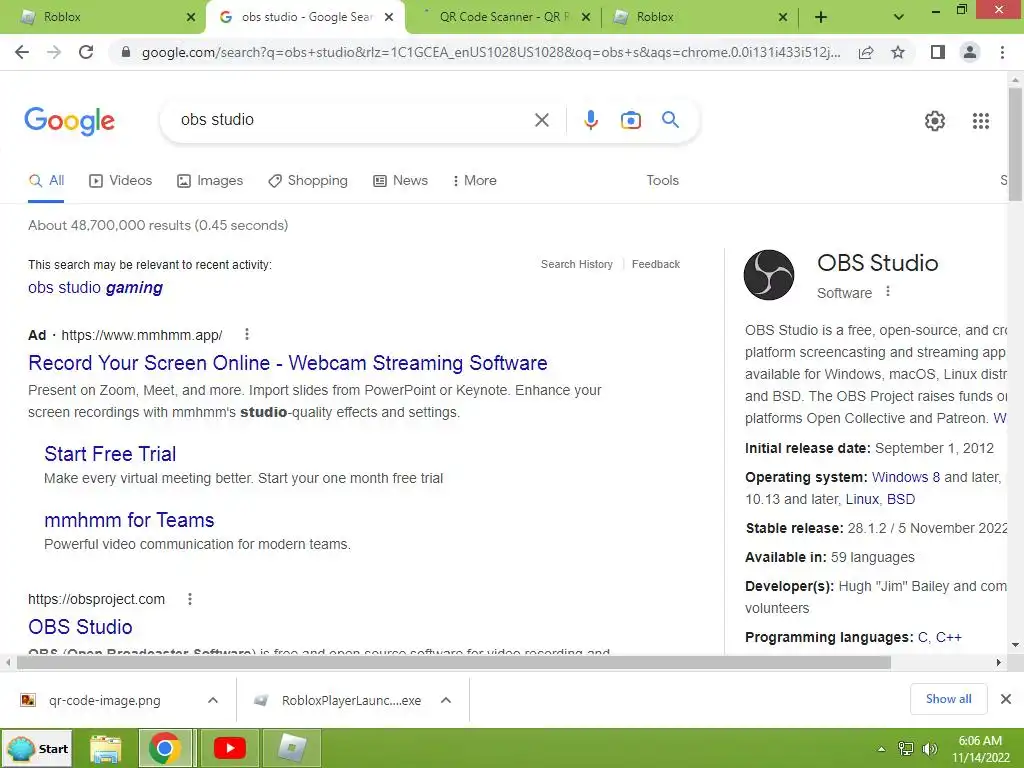The height and width of the screenshot is (768, 1024).
Task: Switch to the Videos results tab
Action: pos(120,180)
